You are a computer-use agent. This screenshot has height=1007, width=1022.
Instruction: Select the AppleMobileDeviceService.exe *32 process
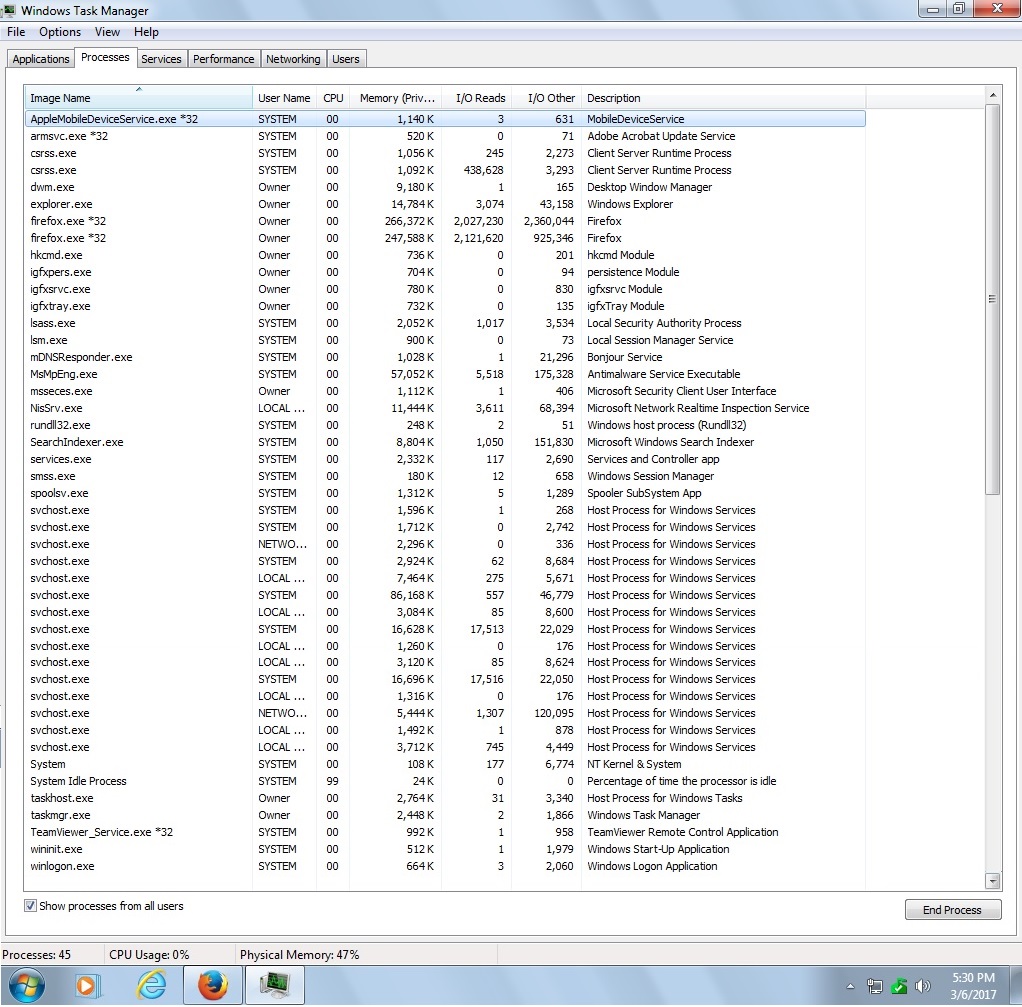pyautogui.click(x=445, y=119)
